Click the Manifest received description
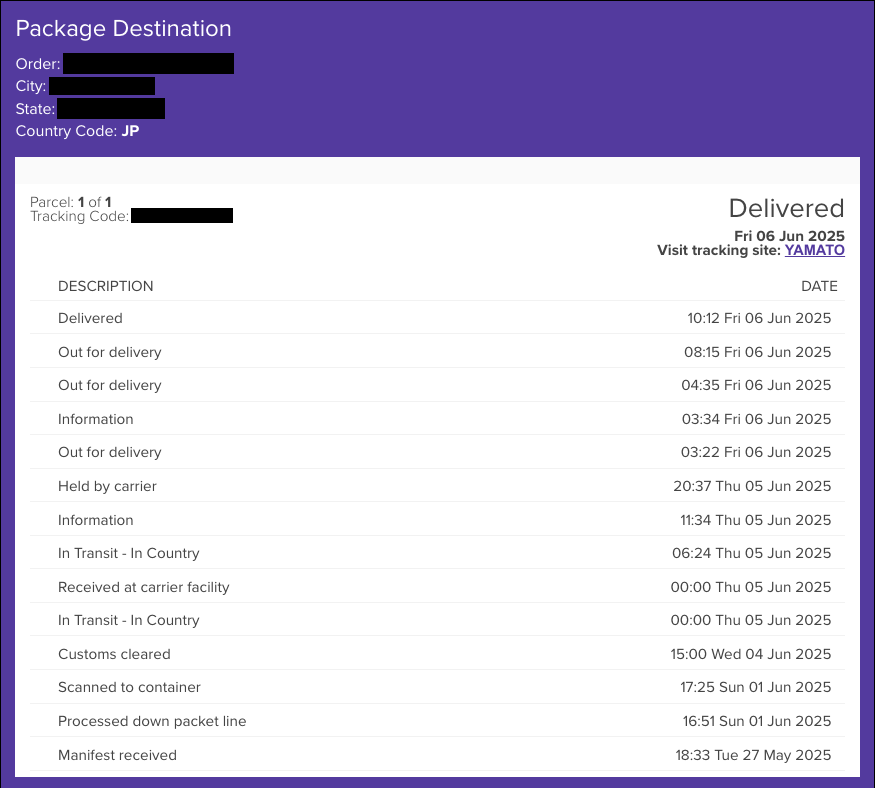875x788 pixels. [x=118, y=755]
